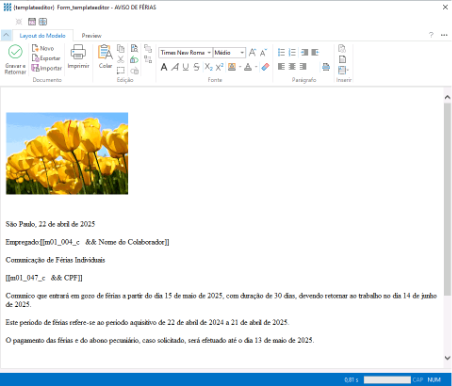452x386 pixels.
Task: Click the tulips image in the document
Action: tap(67, 153)
